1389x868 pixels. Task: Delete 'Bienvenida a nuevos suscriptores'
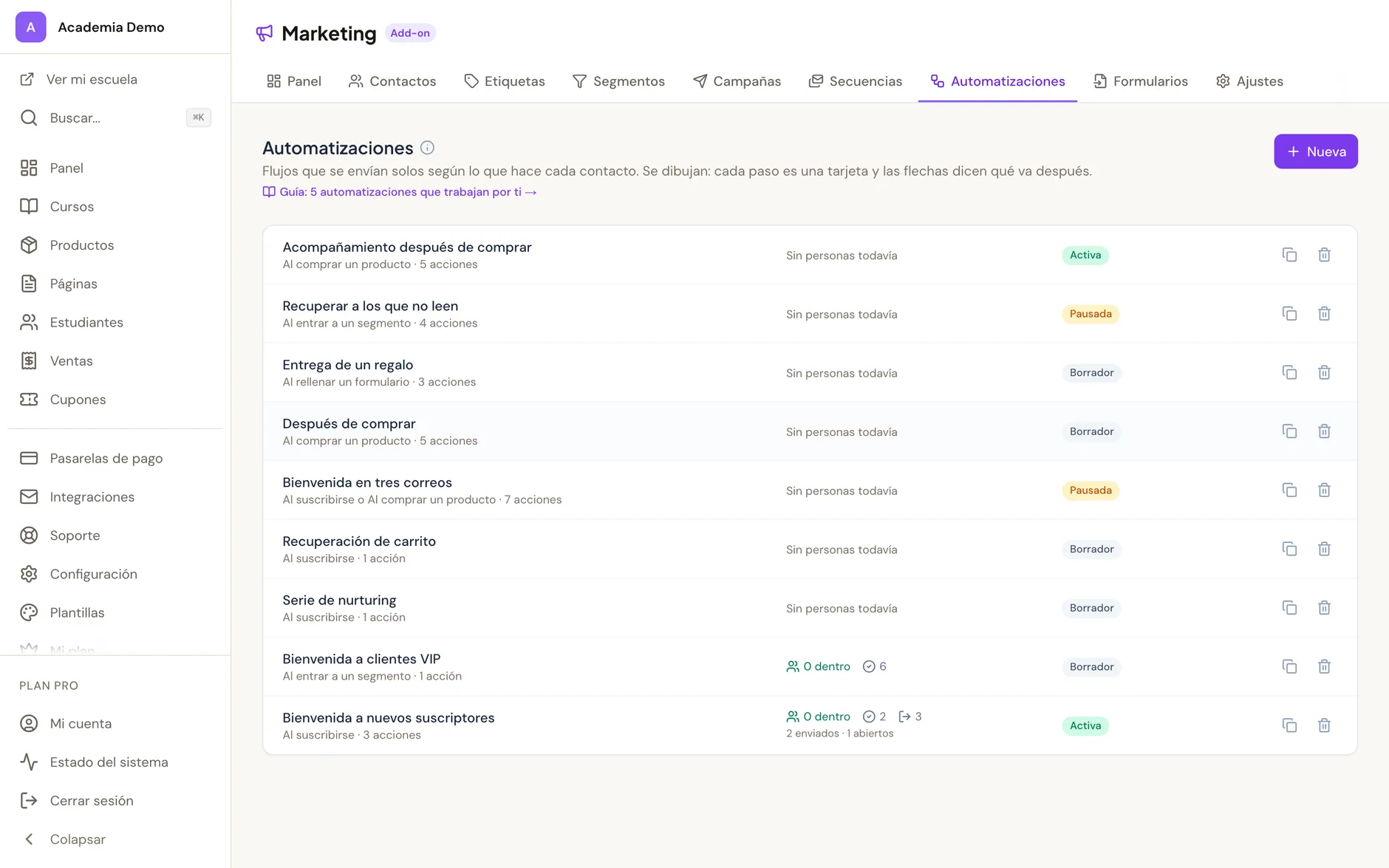pyautogui.click(x=1324, y=725)
